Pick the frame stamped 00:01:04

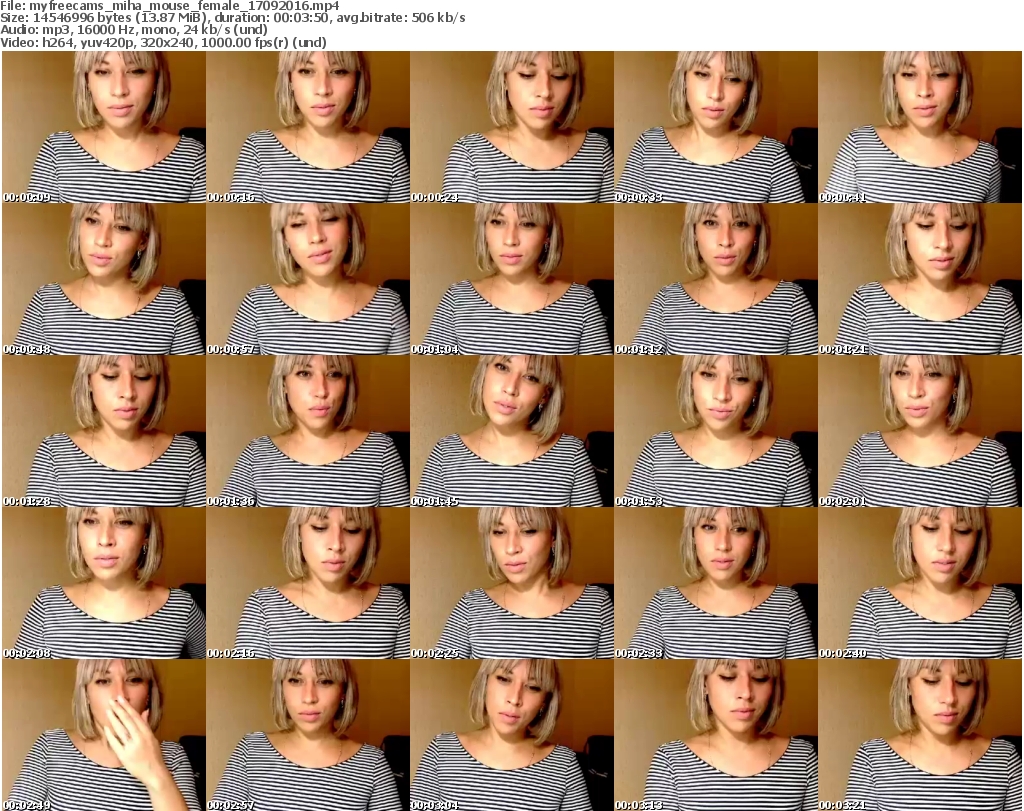[x=512, y=279]
